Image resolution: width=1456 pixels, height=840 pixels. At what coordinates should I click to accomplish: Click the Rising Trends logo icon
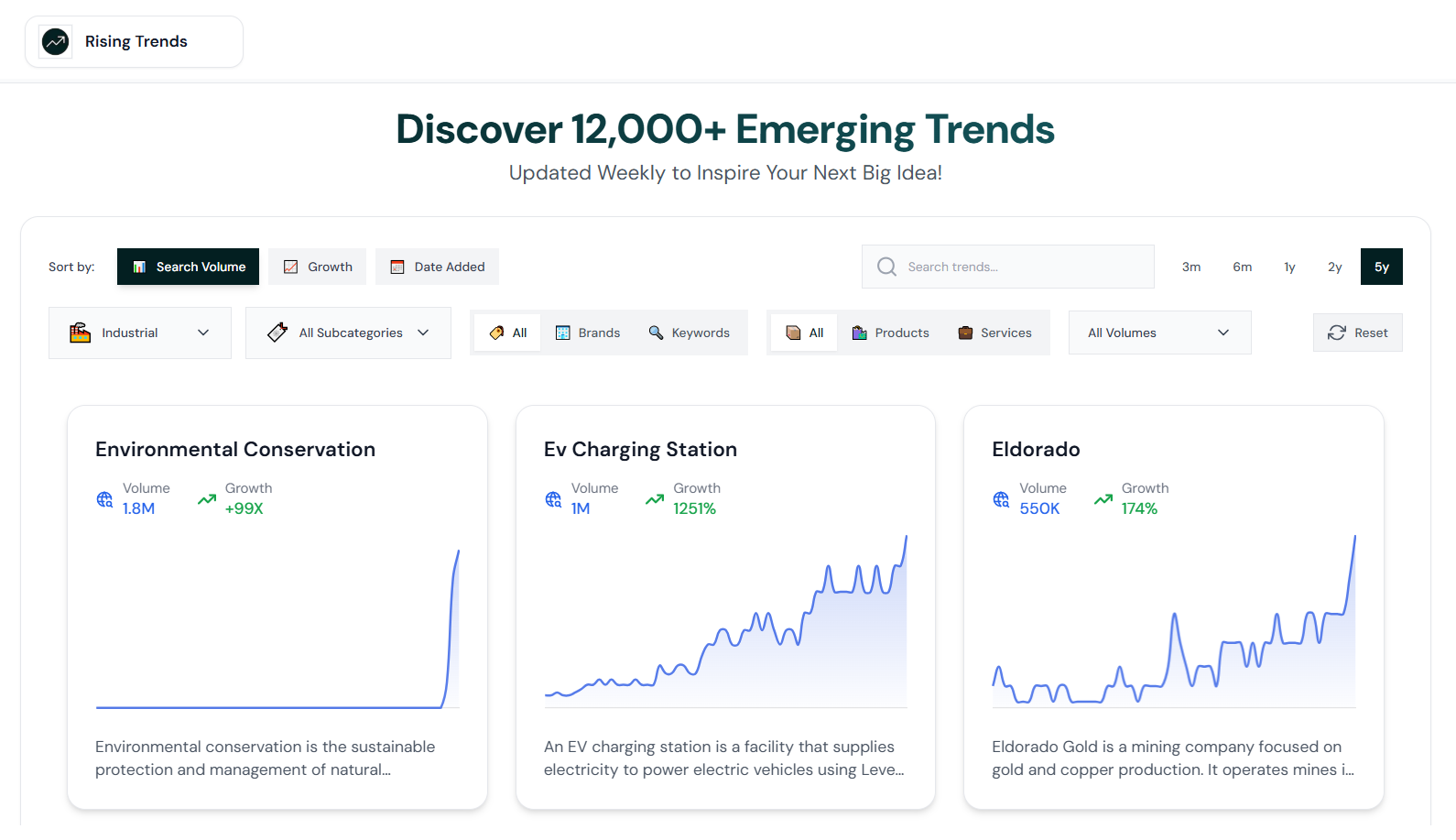point(56,41)
